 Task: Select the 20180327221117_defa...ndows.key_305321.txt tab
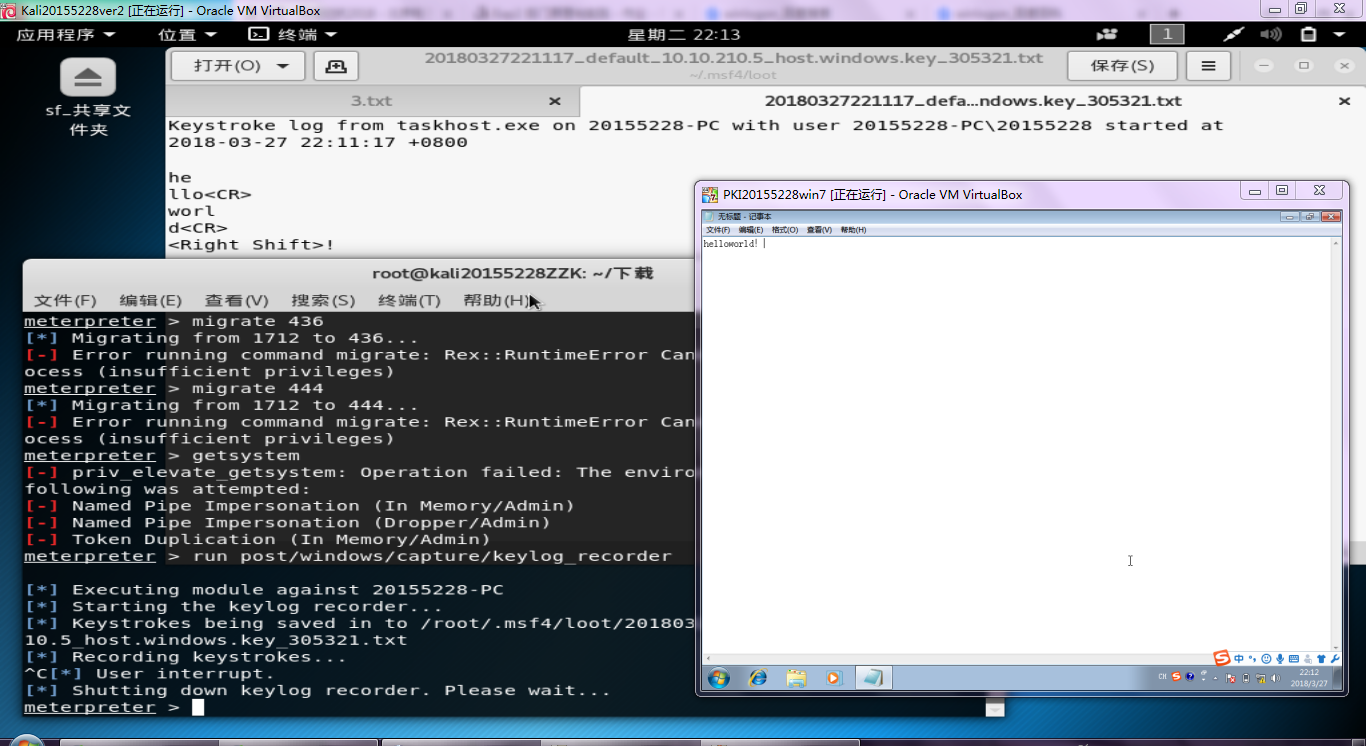coord(972,101)
